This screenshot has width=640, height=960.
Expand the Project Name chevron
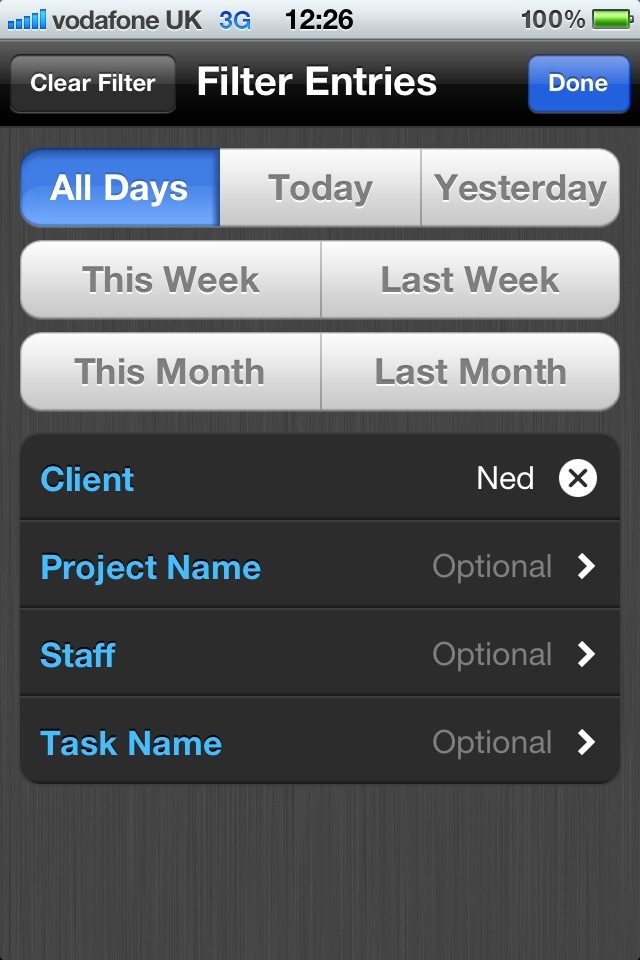point(586,566)
